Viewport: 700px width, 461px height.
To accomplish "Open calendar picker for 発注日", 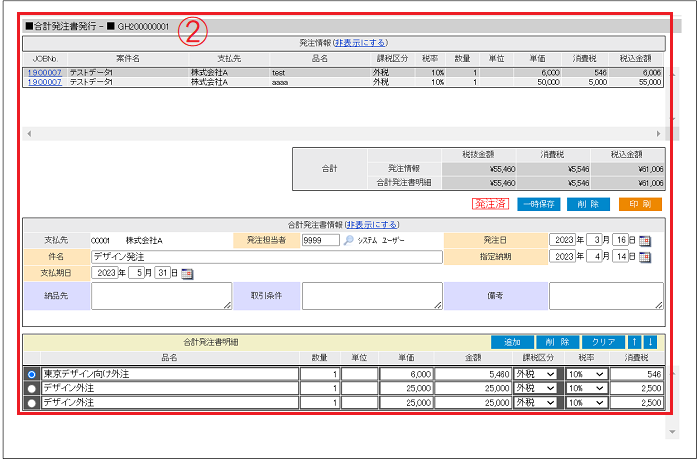I will click(645, 241).
